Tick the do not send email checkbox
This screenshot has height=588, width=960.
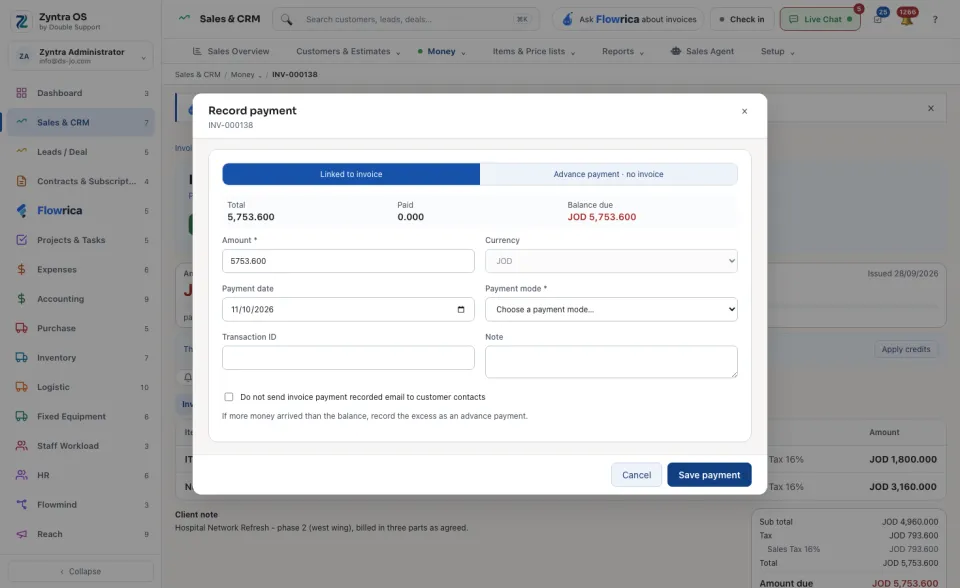(229, 397)
